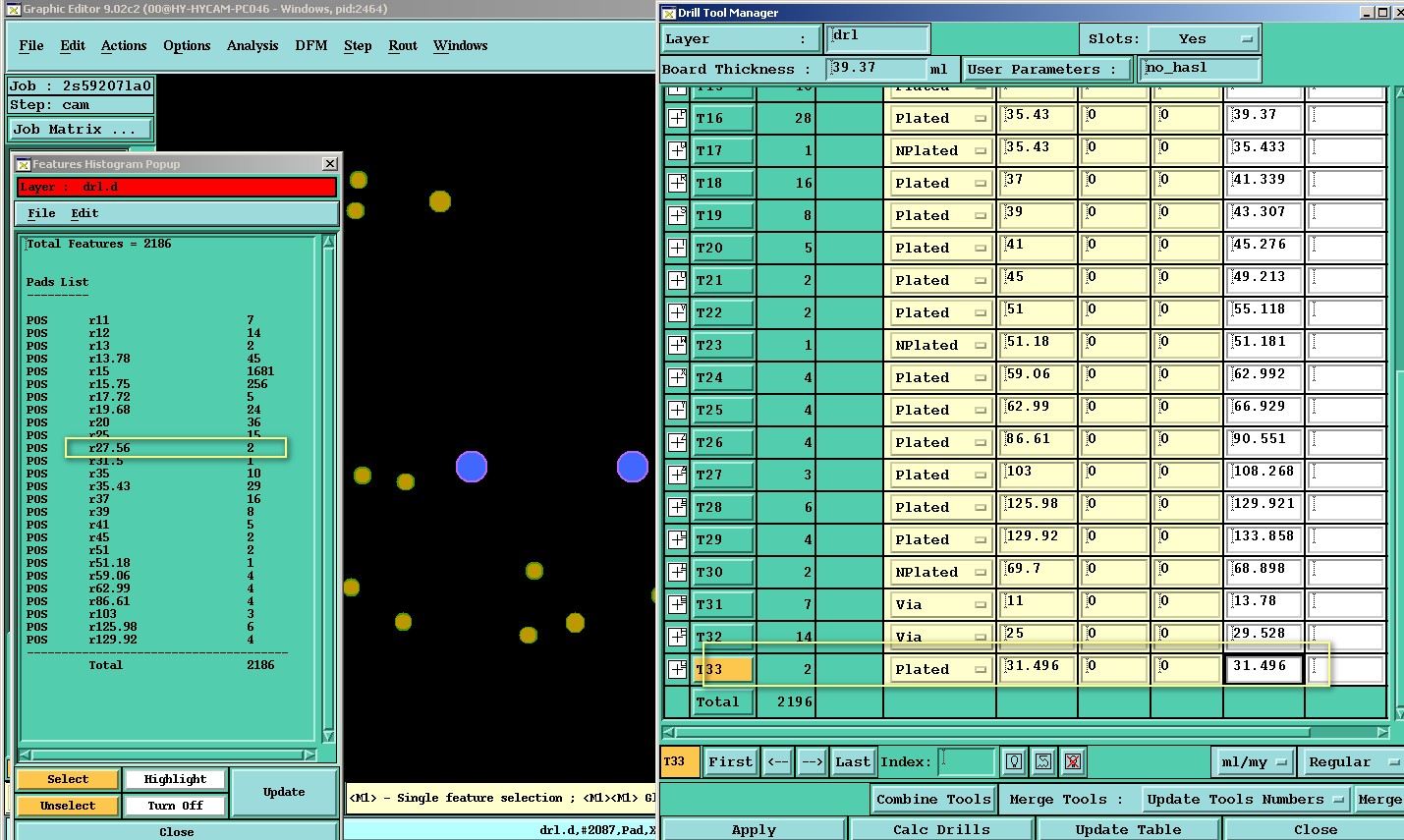The height and width of the screenshot is (840, 1404).
Task: Select the r27.56 row in Pads List
Action: coord(157,448)
